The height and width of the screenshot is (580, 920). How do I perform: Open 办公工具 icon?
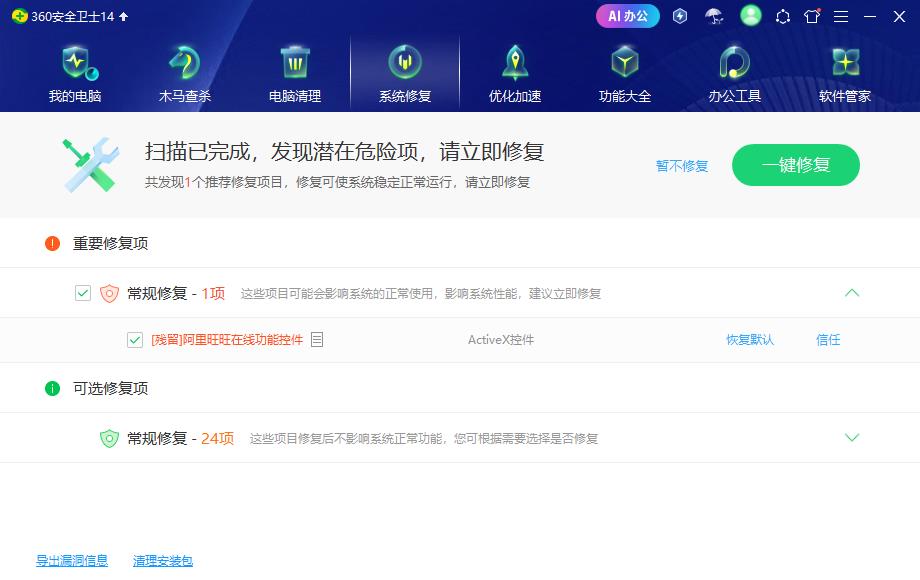coord(735,62)
